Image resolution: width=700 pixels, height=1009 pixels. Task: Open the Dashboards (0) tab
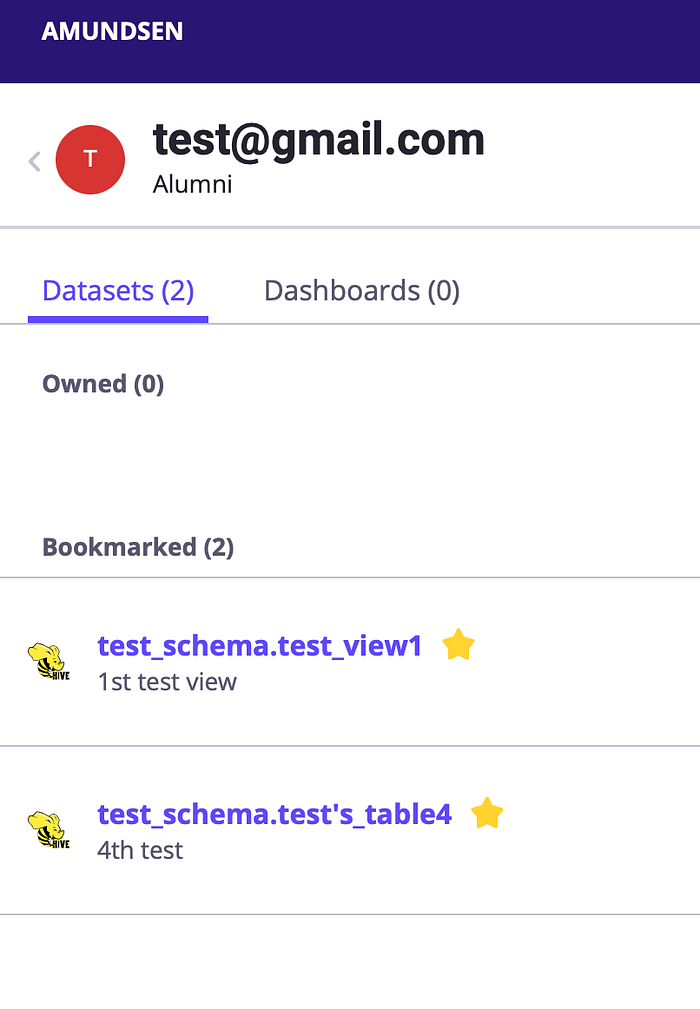click(361, 291)
